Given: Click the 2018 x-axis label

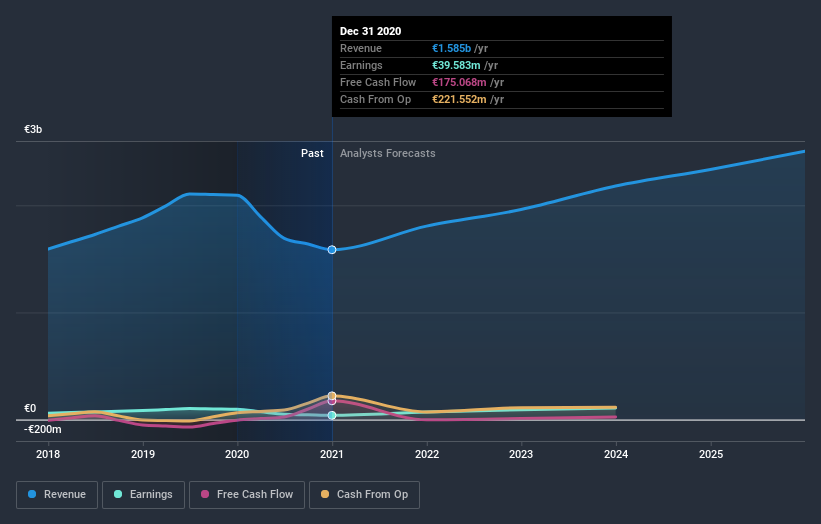Looking at the screenshot, I should tap(48, 454).
